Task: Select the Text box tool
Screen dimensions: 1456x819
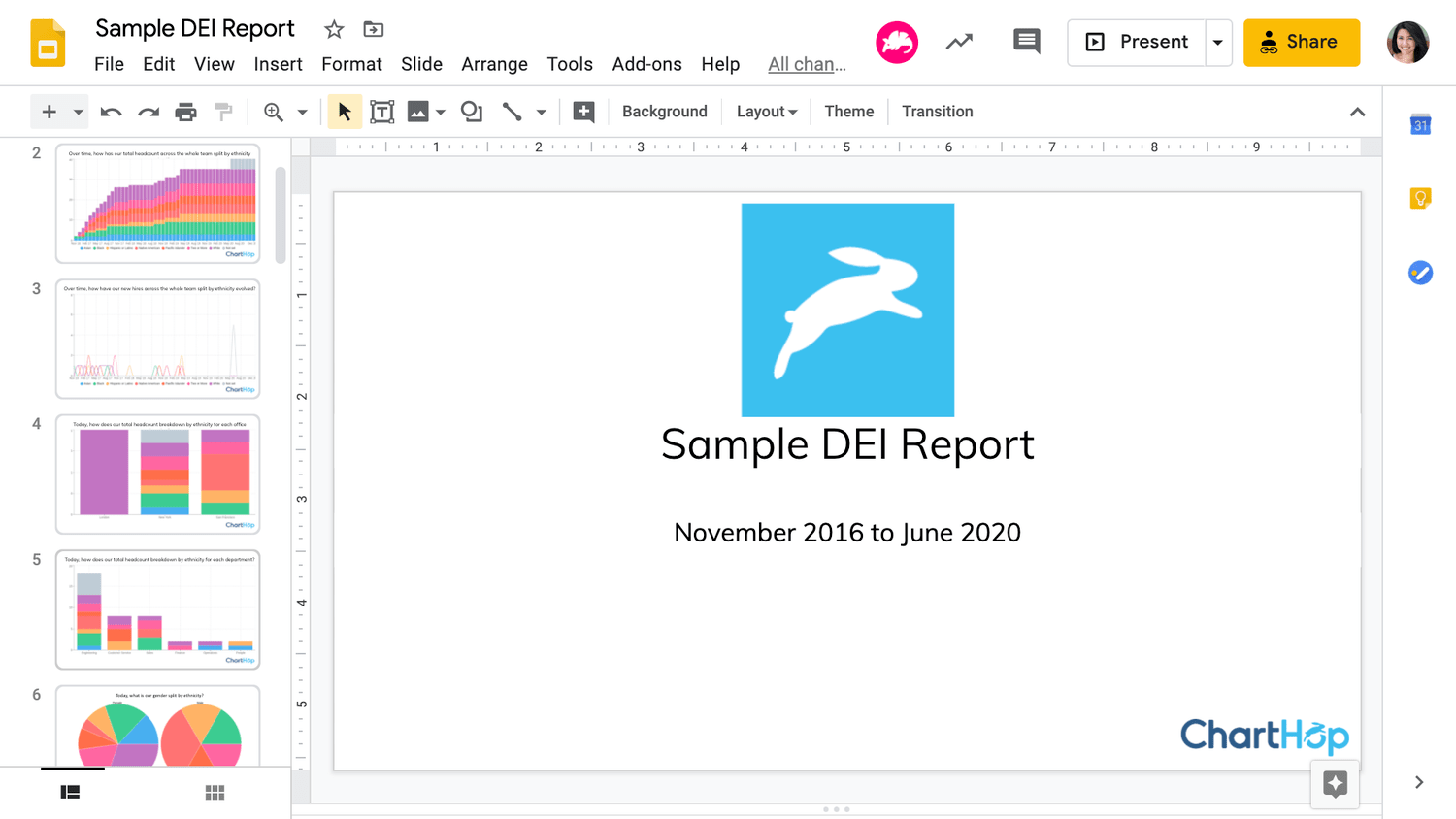Action: pos(382,111)
